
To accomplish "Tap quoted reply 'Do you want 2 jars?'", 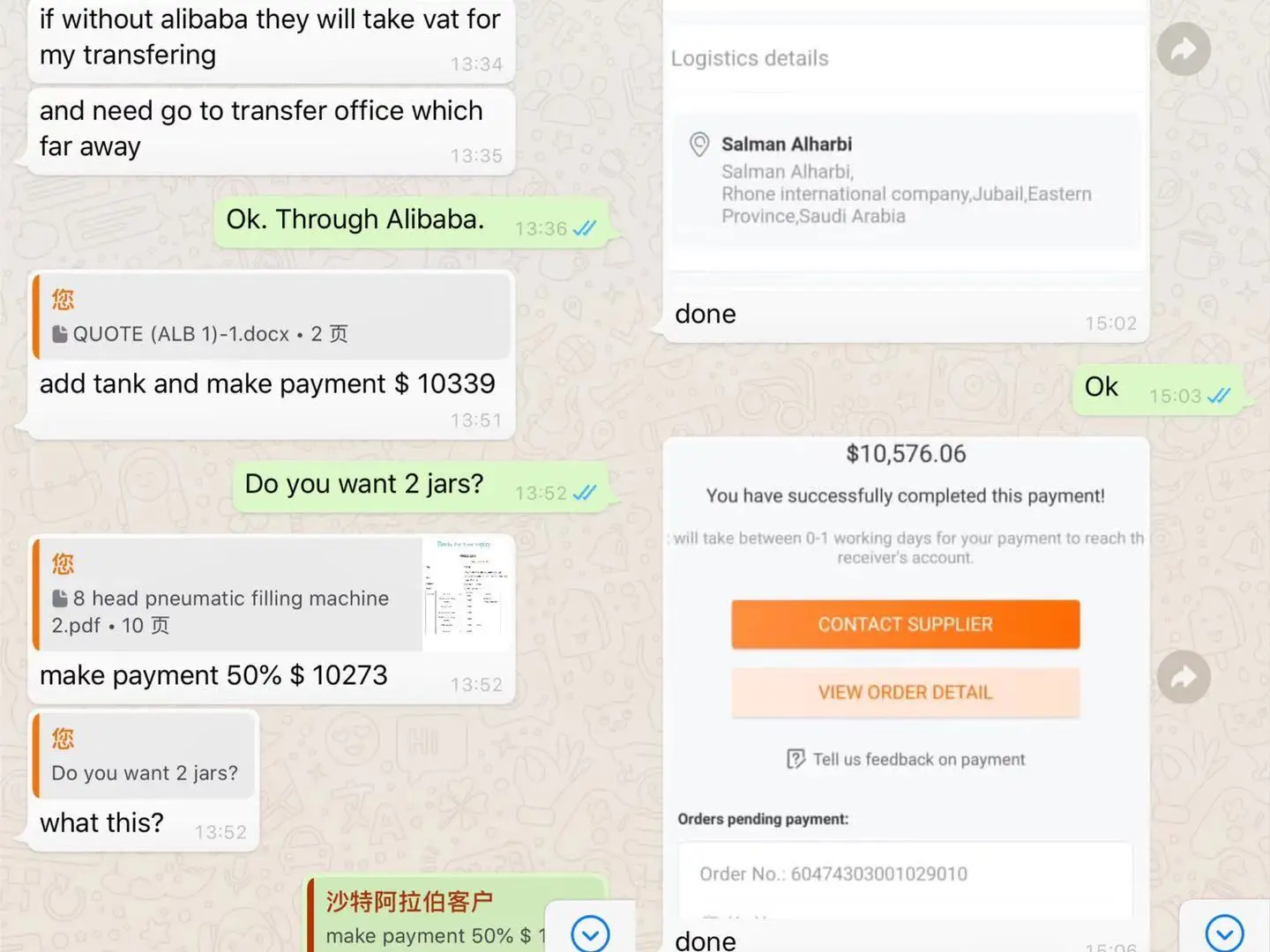I will (x=146, y=755).
